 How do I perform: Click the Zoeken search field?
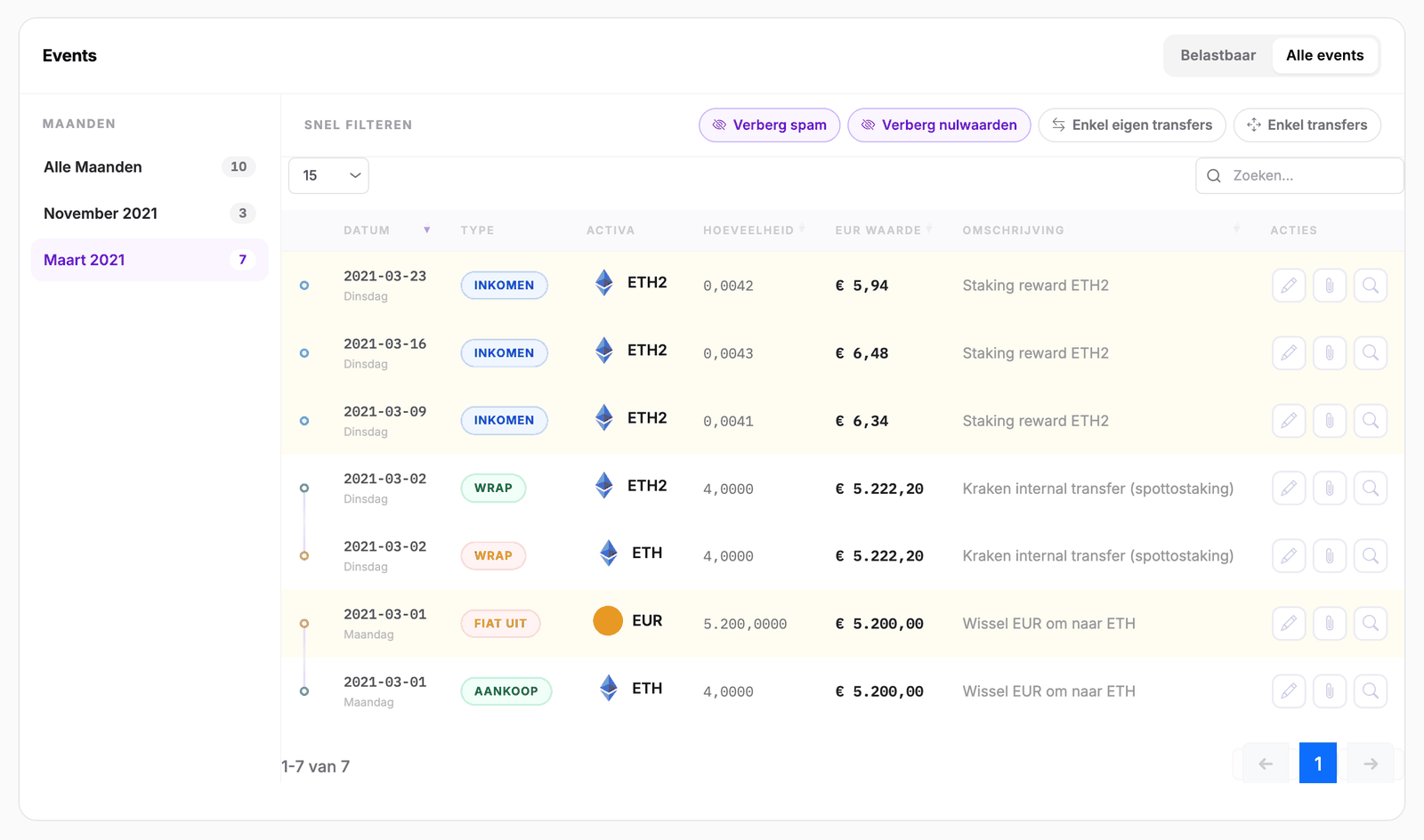coord(1299,175)
